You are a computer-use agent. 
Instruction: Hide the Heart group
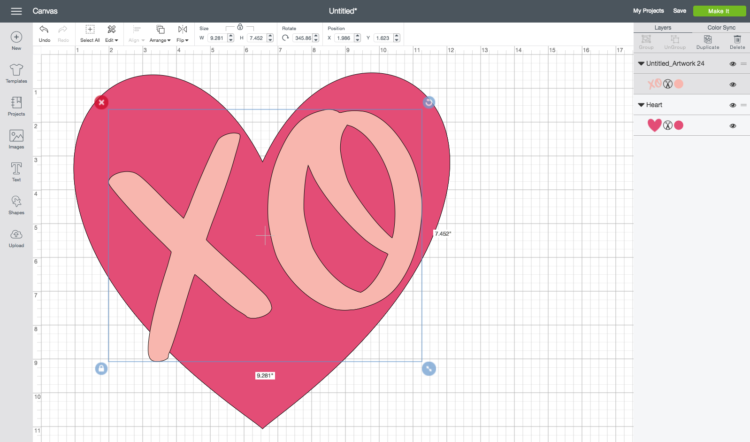coord(732,105)
